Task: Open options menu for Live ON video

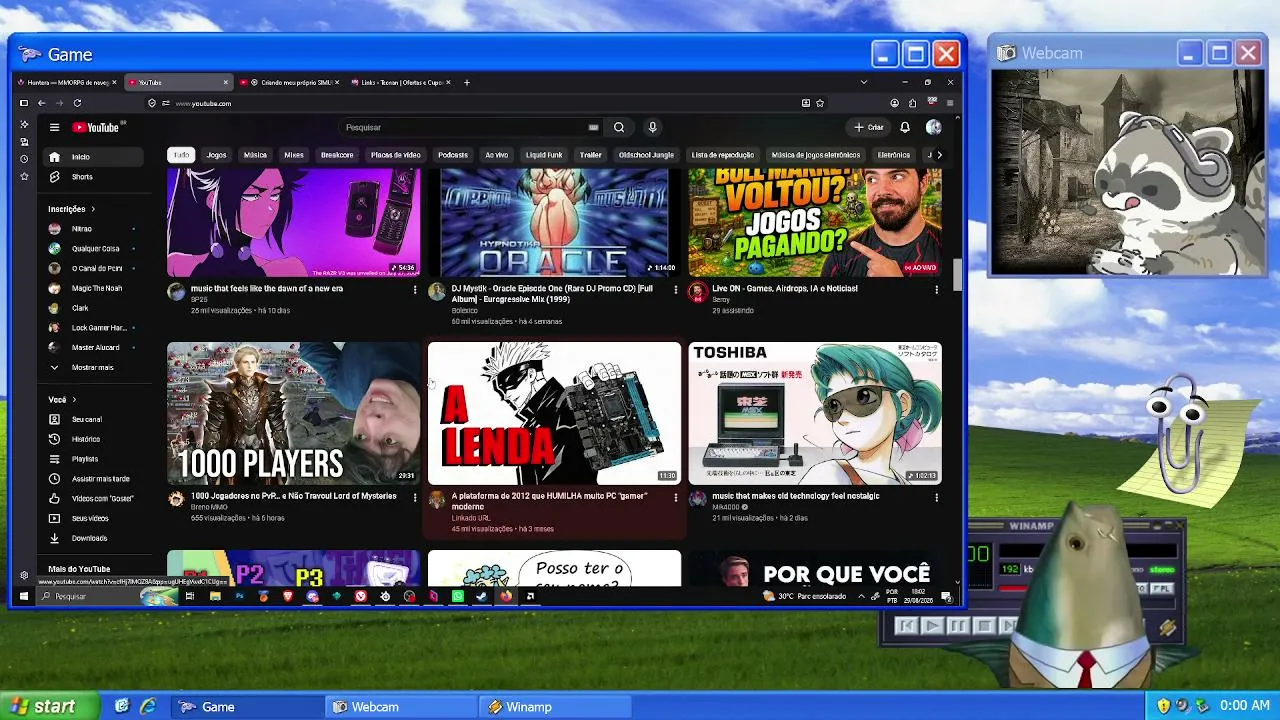Action: tap(936, 290)
